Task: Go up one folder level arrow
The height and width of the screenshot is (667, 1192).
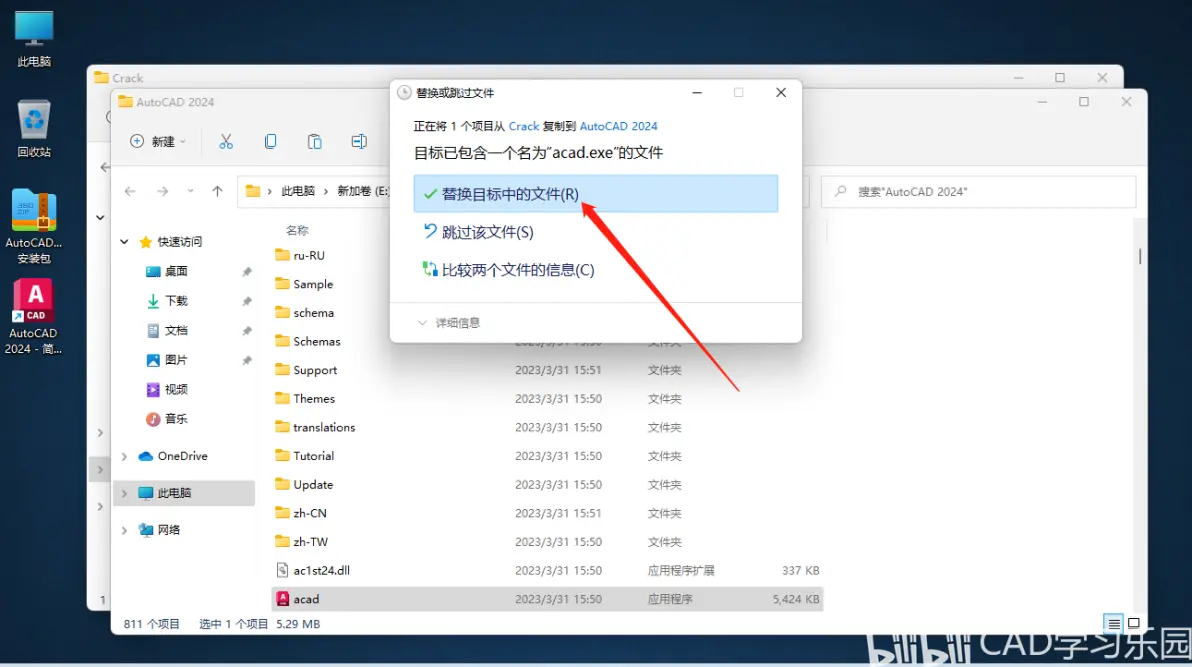Action: tap(217, 192)
